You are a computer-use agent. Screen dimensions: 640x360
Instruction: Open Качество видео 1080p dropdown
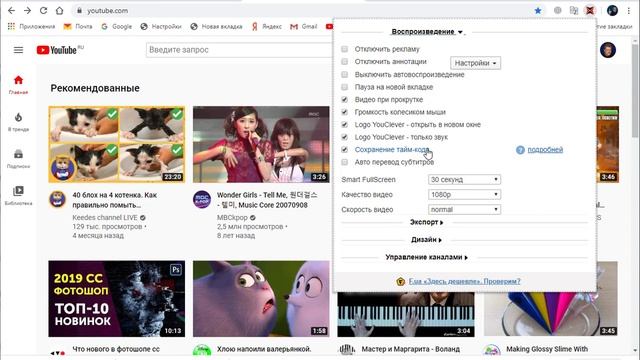click(x=464, y=195)
